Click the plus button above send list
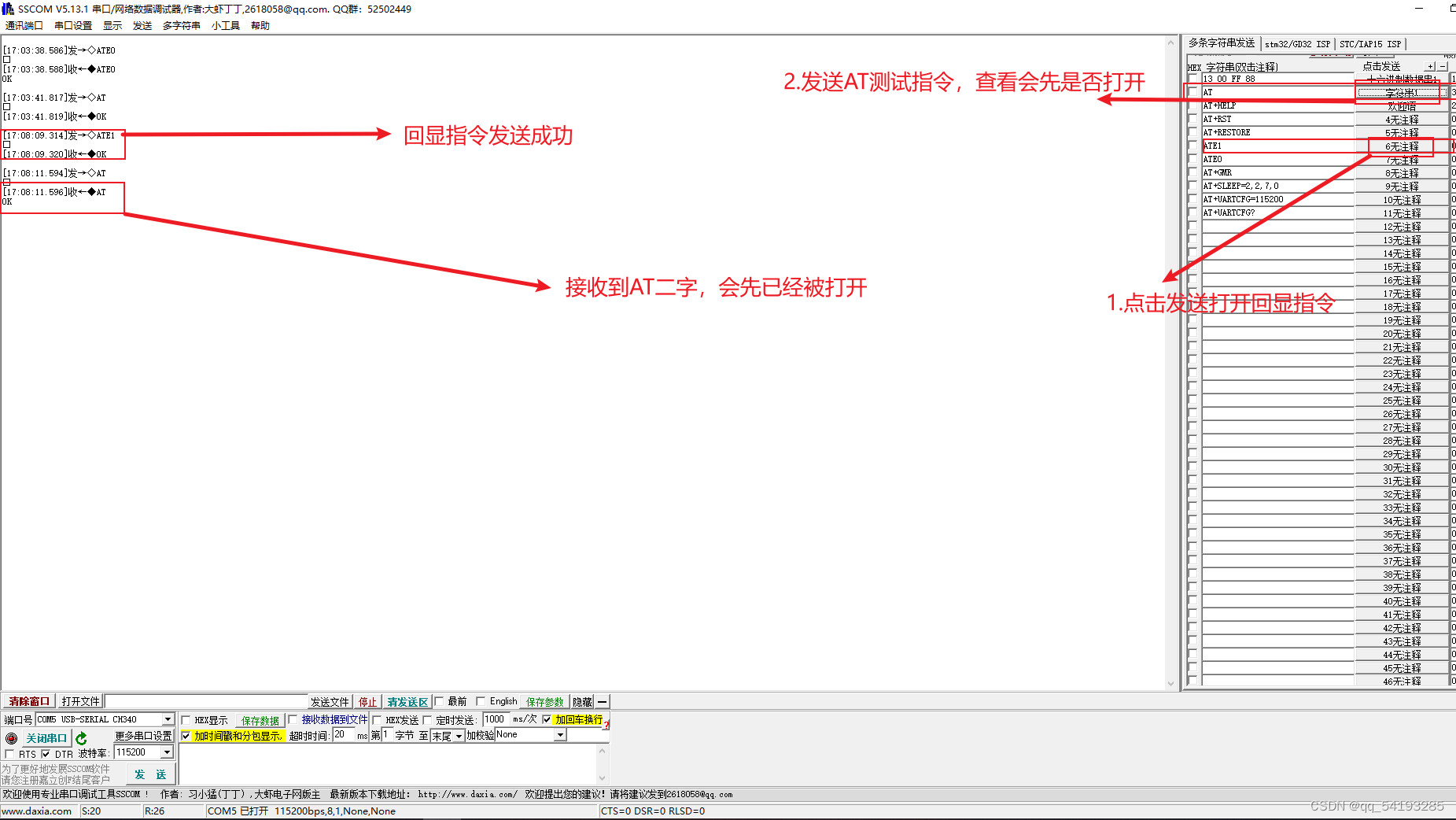This screenshot has width=1456, height=820. point(1430,66)
